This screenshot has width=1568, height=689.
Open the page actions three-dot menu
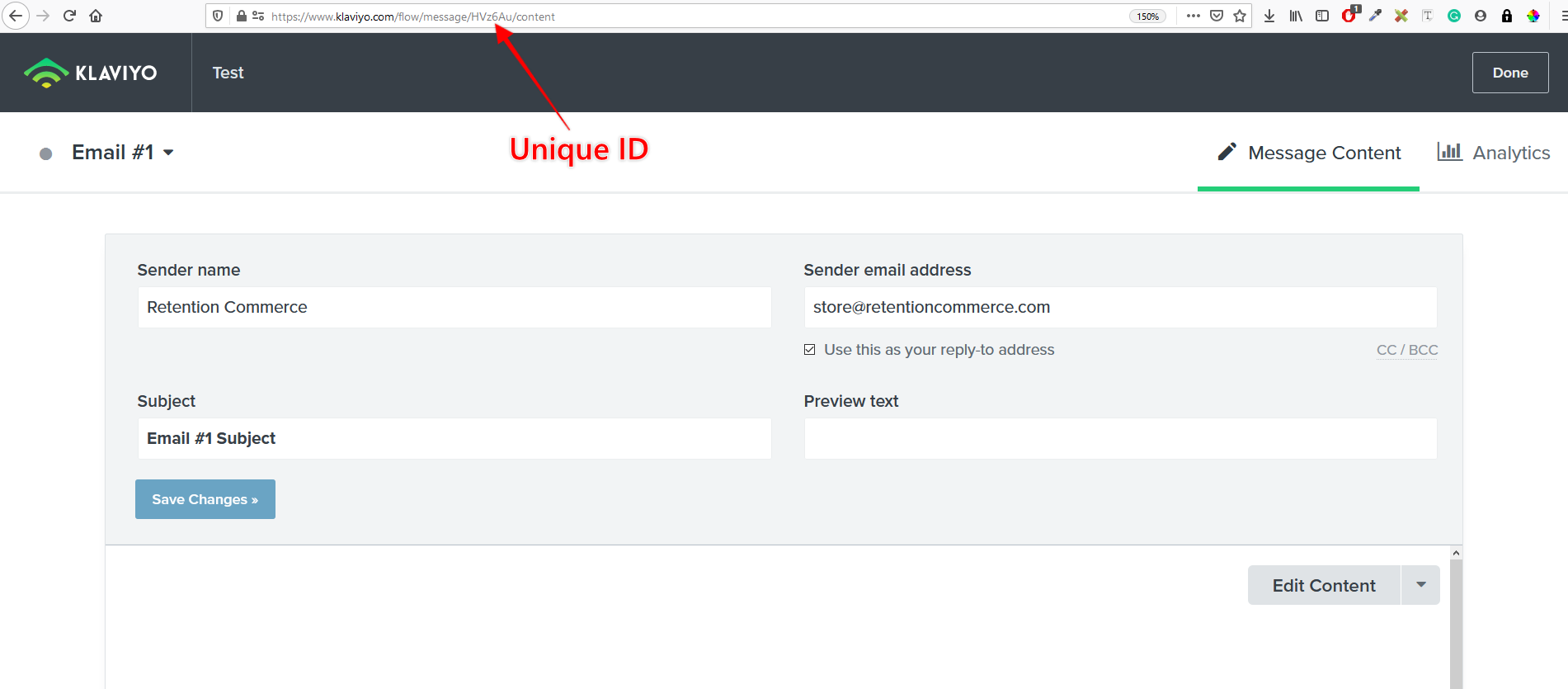coord(1193,16)
